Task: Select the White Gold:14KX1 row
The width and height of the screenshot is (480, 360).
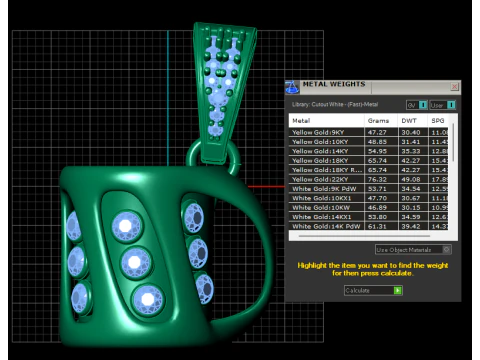Action: coord(368,217)
